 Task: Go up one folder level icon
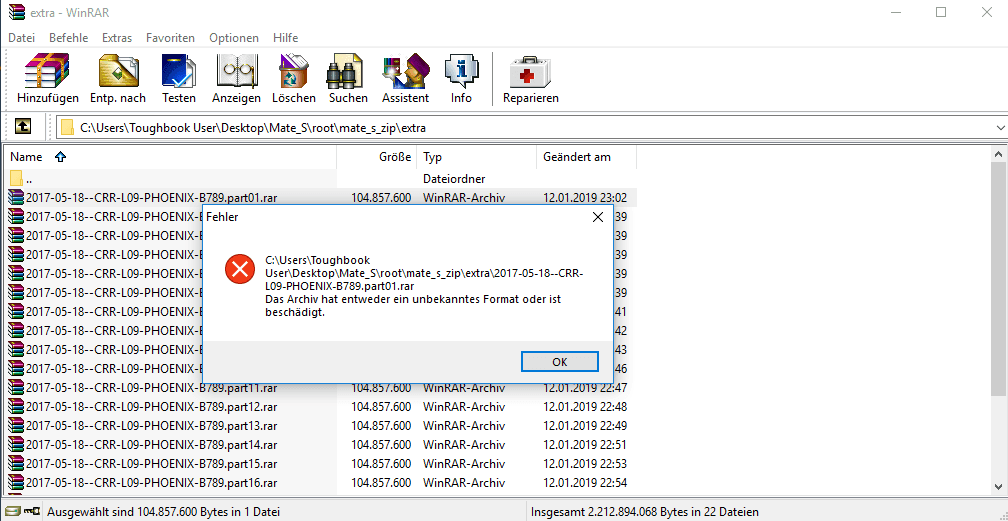click(22, 127)
